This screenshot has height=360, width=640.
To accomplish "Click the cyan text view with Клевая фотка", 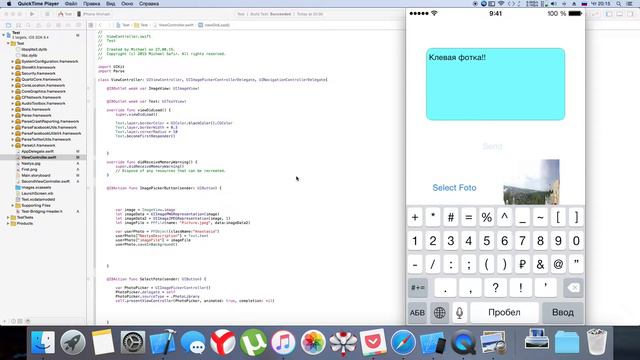I will pyautogui.click(x=496, y=84).
